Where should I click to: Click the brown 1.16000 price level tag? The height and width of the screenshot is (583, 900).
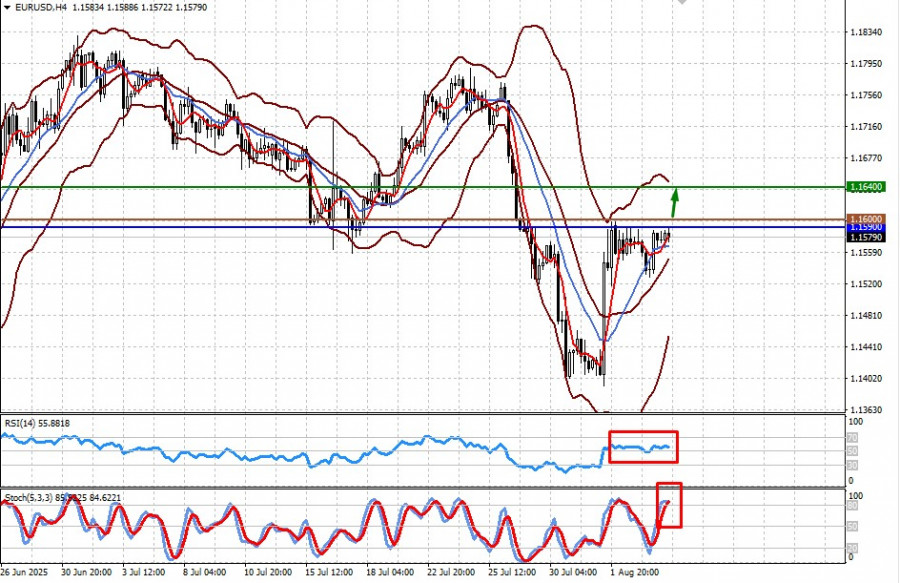[x=866, y=219]
